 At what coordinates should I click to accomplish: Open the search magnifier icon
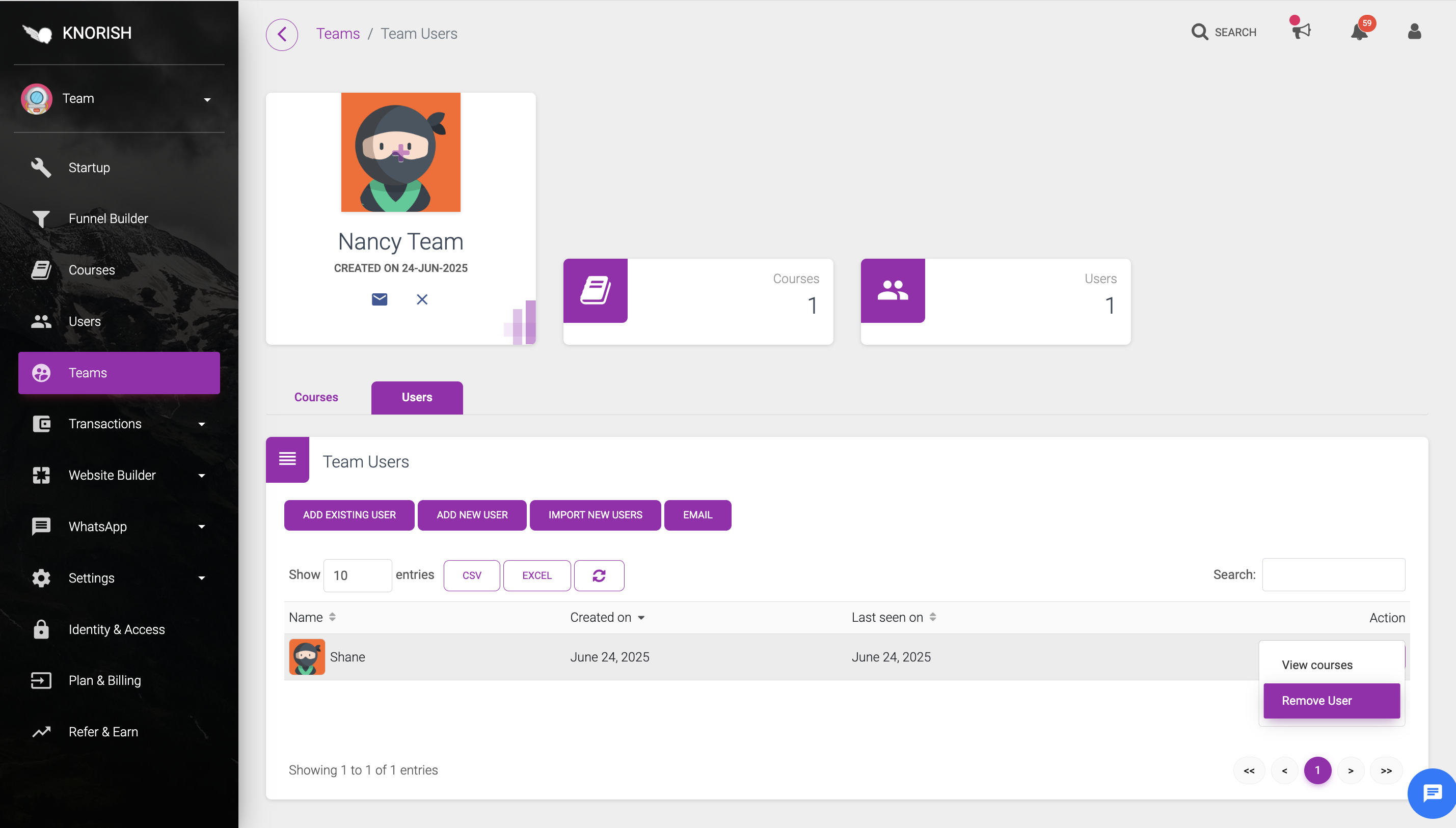coord(1200,32)
